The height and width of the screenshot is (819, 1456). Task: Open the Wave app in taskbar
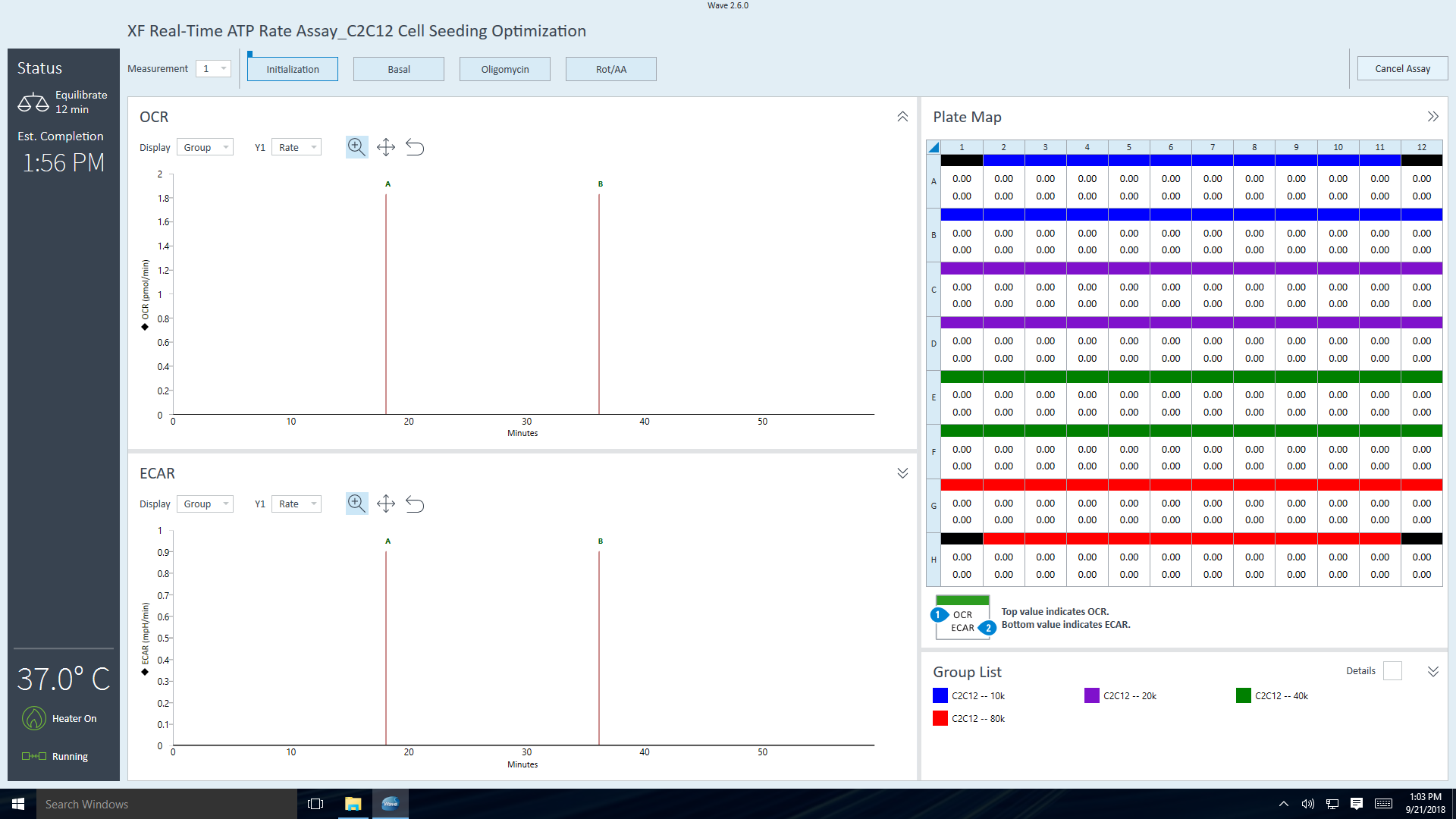pos(391,804)
